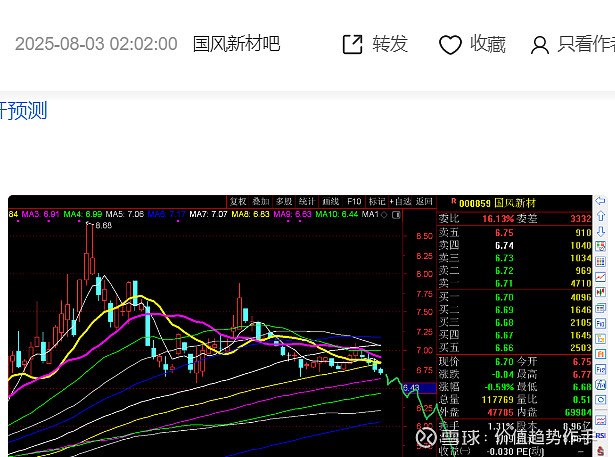This screenshot has width=615, height=457.
Task: Click the down arrow icon in chart sidebar
Action: click(600, 231)
